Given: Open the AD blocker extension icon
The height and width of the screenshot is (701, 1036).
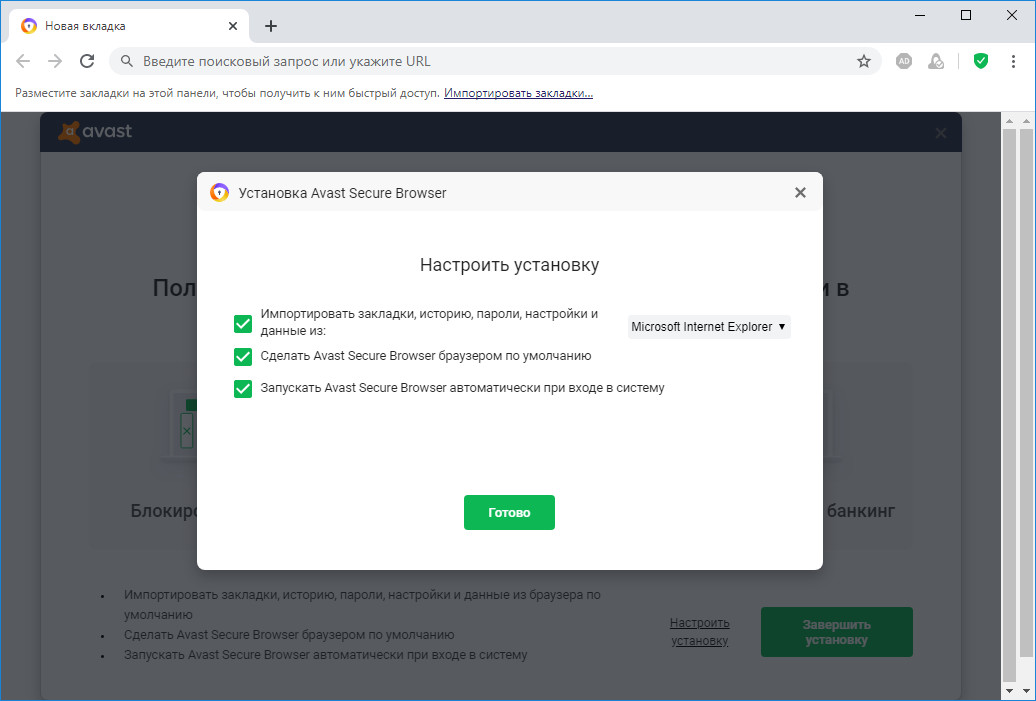Looking at the screenshot, I should coord(904,61).
